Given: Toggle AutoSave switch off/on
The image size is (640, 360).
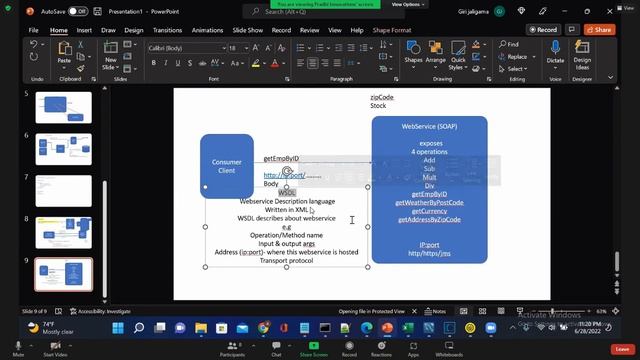Looking at the screenshot, I should [x=78, y=11].
